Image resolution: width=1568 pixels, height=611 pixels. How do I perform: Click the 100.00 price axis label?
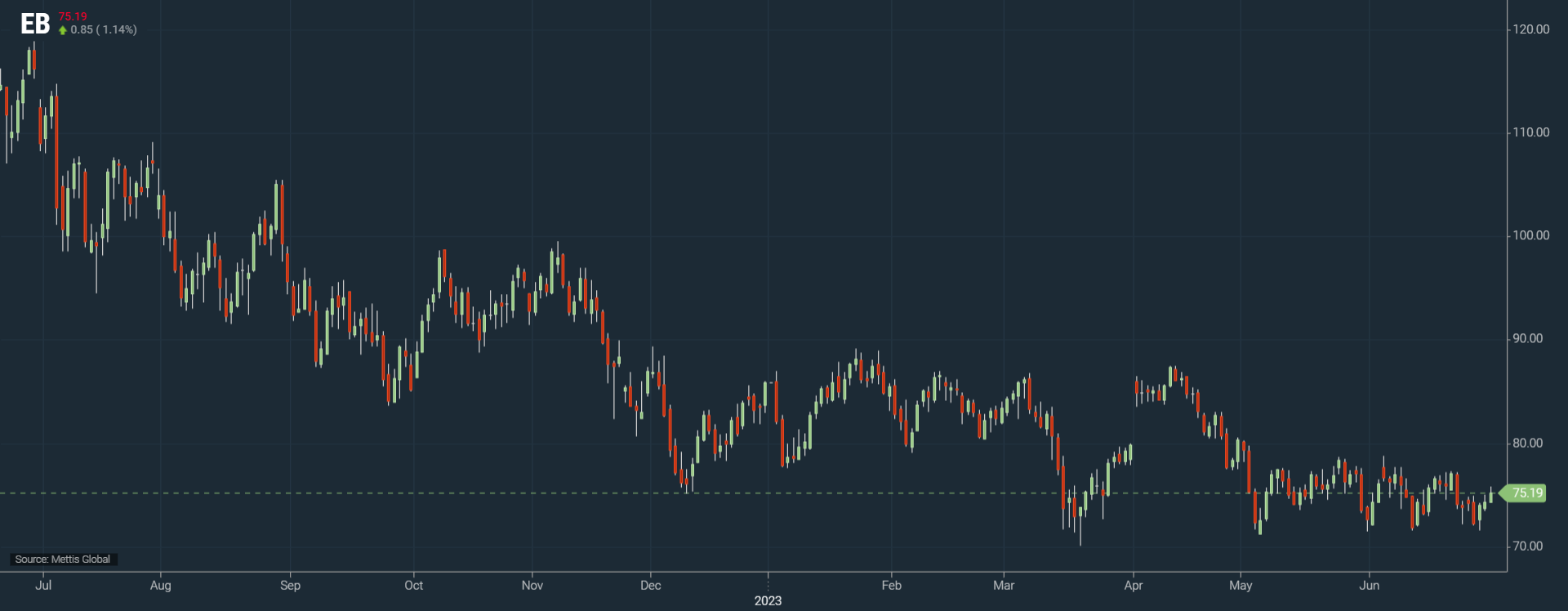(x=1530, y=235)
